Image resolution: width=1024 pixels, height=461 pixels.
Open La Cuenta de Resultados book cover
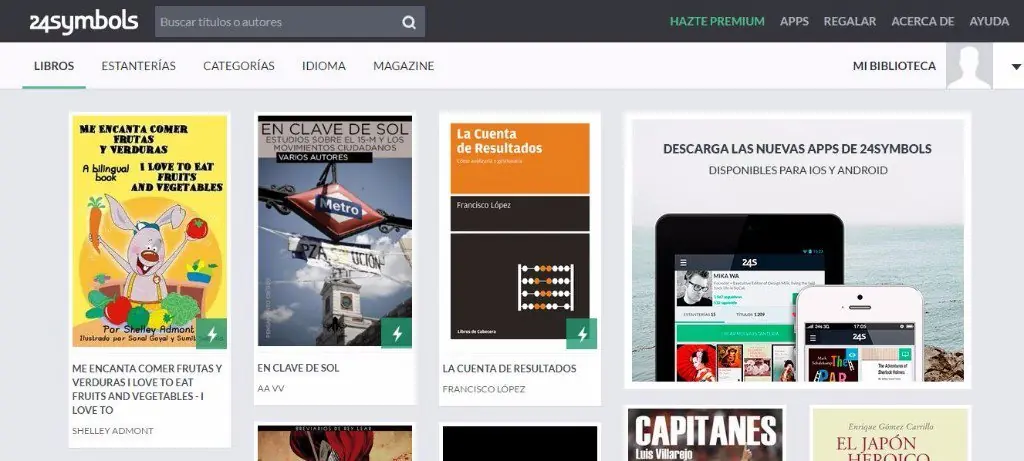pos(520,231)
